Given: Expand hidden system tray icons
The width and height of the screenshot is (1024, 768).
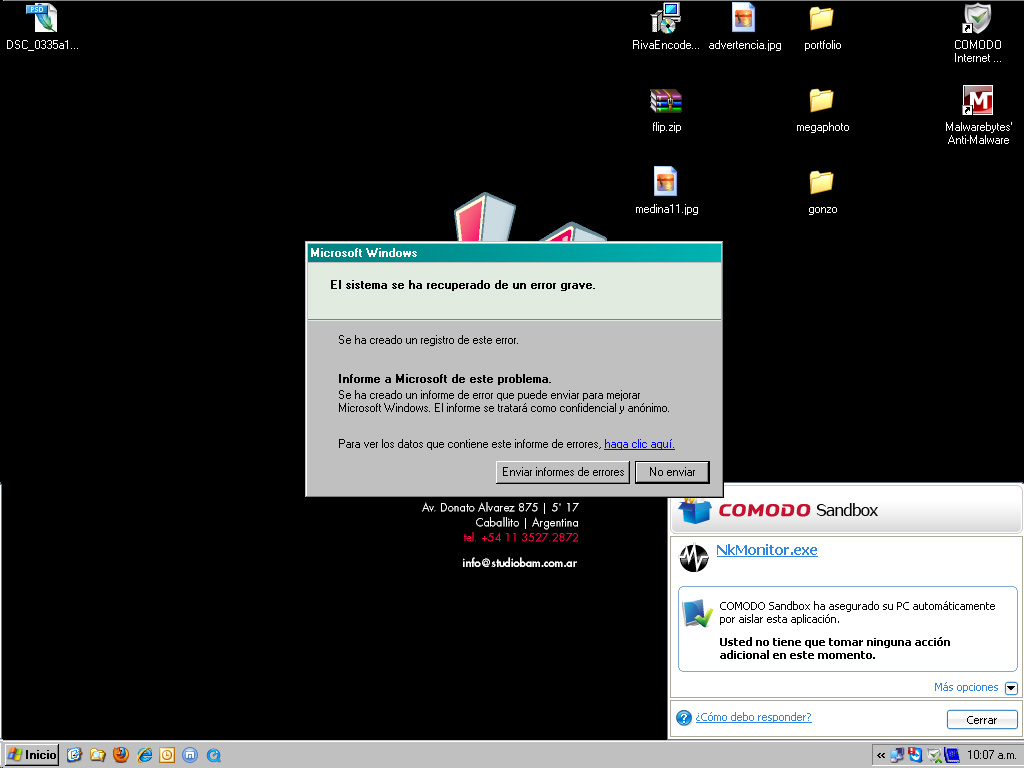Looking at the screenshot, I should 881,756.
